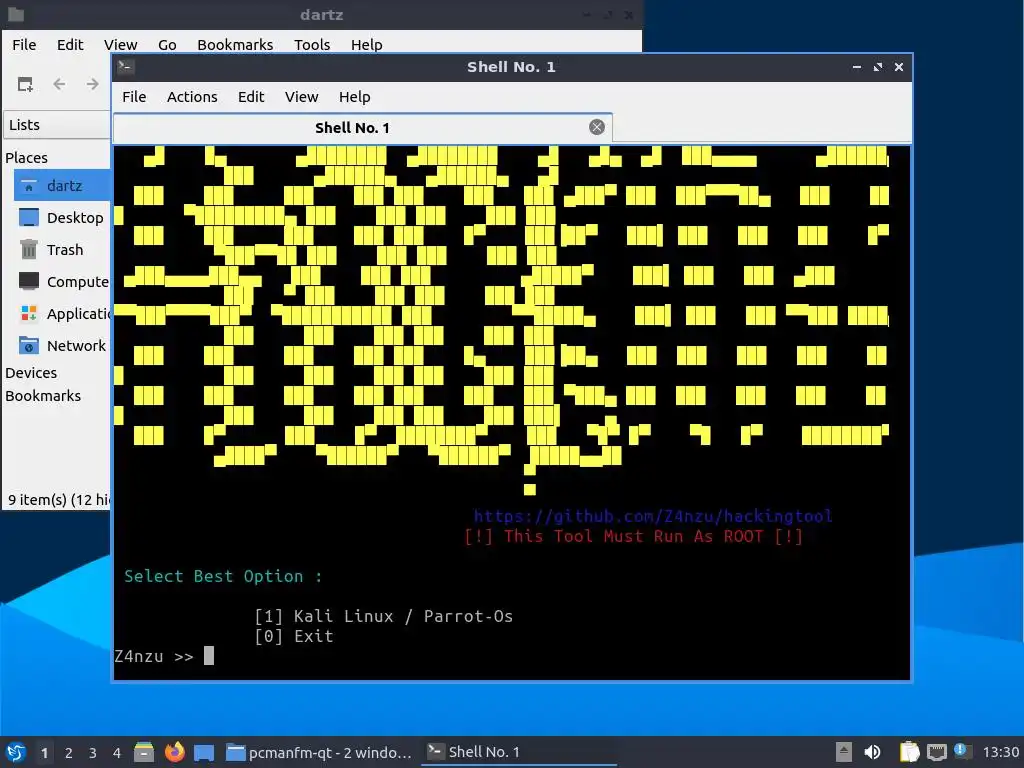The image size is (1024, 768).
Task: Open the Edit menu in the dartz file manager
Action: (70, 45)
